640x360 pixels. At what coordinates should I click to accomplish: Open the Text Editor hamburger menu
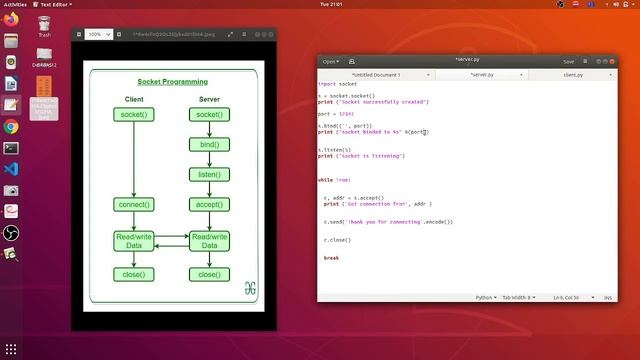pyautogui.click(x=585, y=61)
